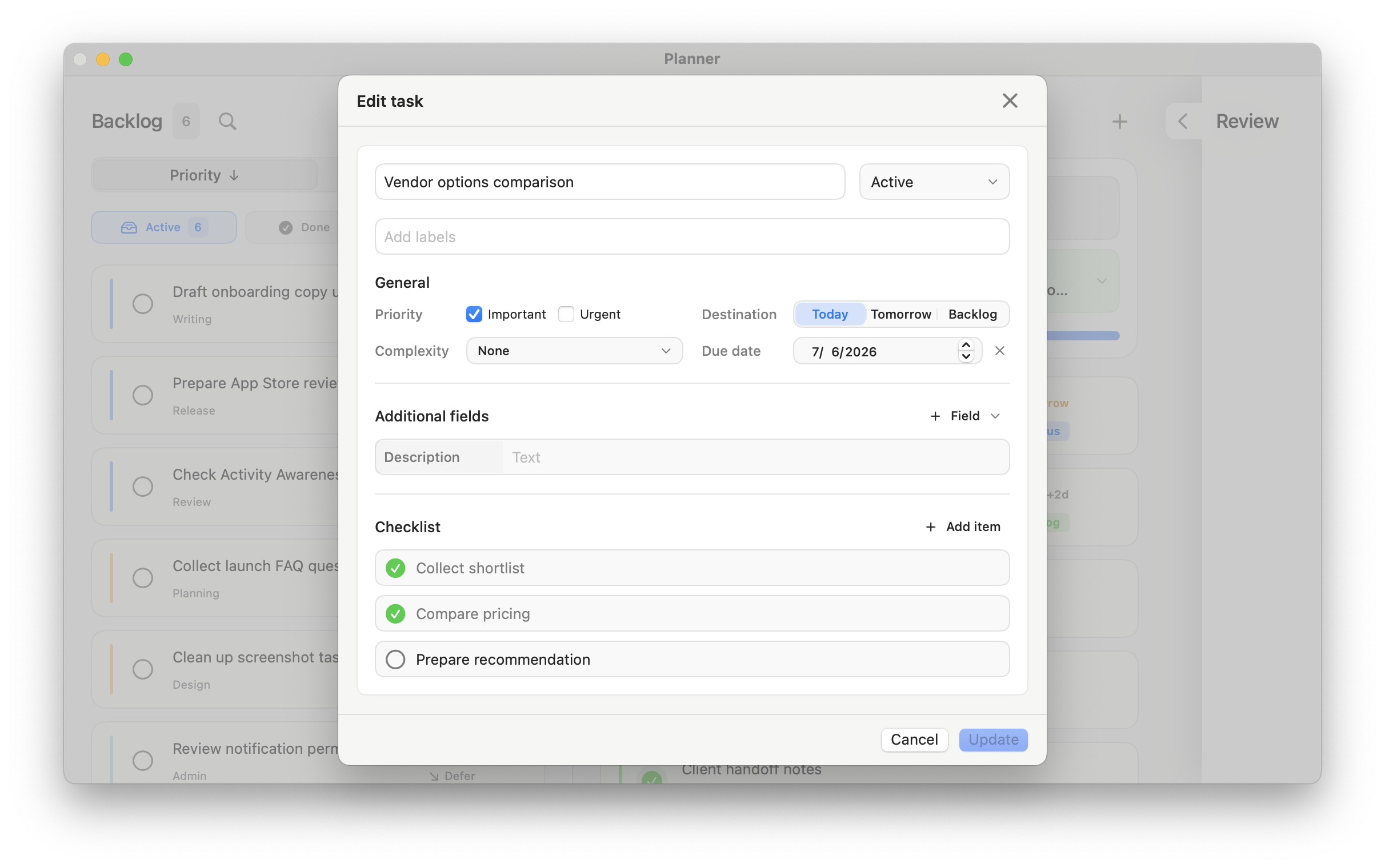1385x868 pixels.
Task: Click the Client handoff notes task
Action: pos(751,770)
